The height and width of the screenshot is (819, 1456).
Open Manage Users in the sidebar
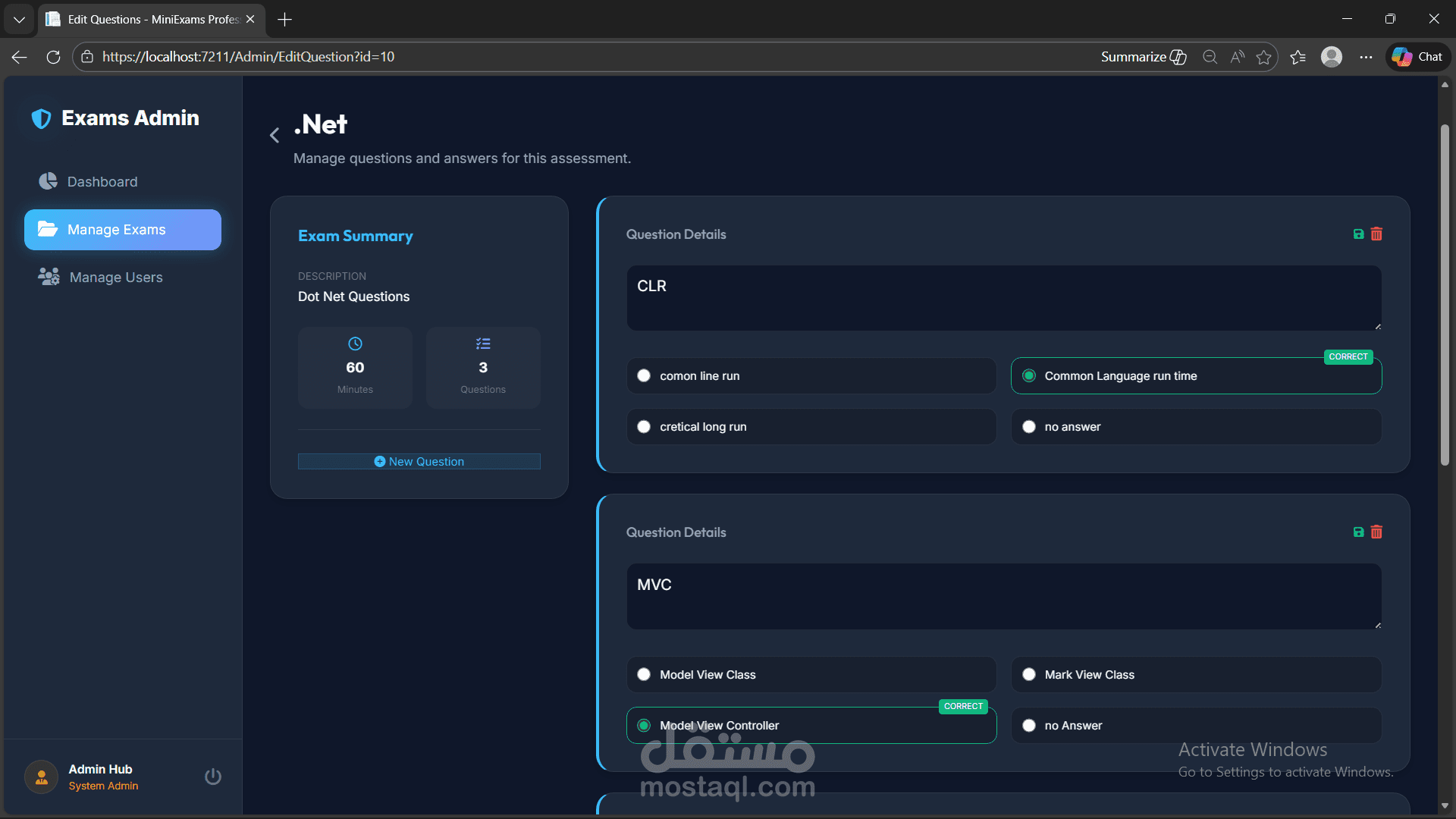click(116, 278)
